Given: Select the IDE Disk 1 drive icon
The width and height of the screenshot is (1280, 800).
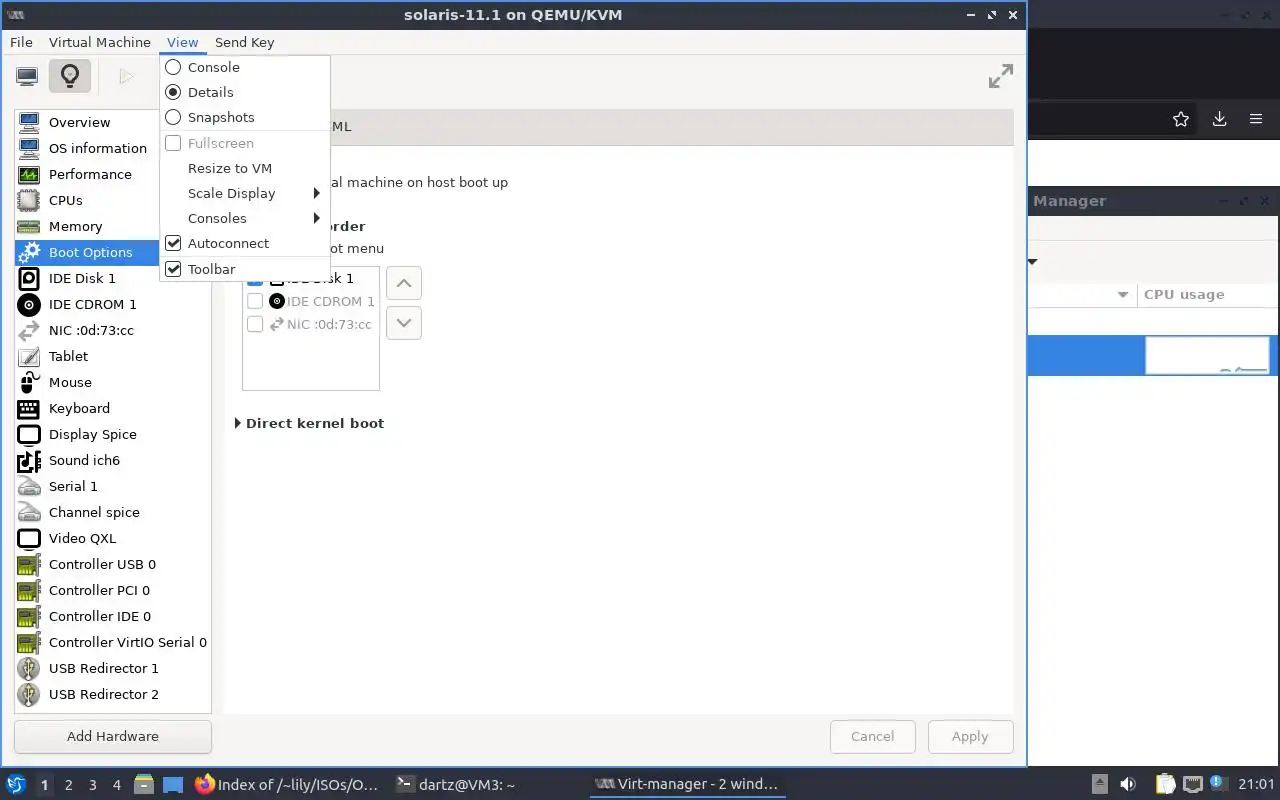Looking at the screenshot, I should 29,278.
